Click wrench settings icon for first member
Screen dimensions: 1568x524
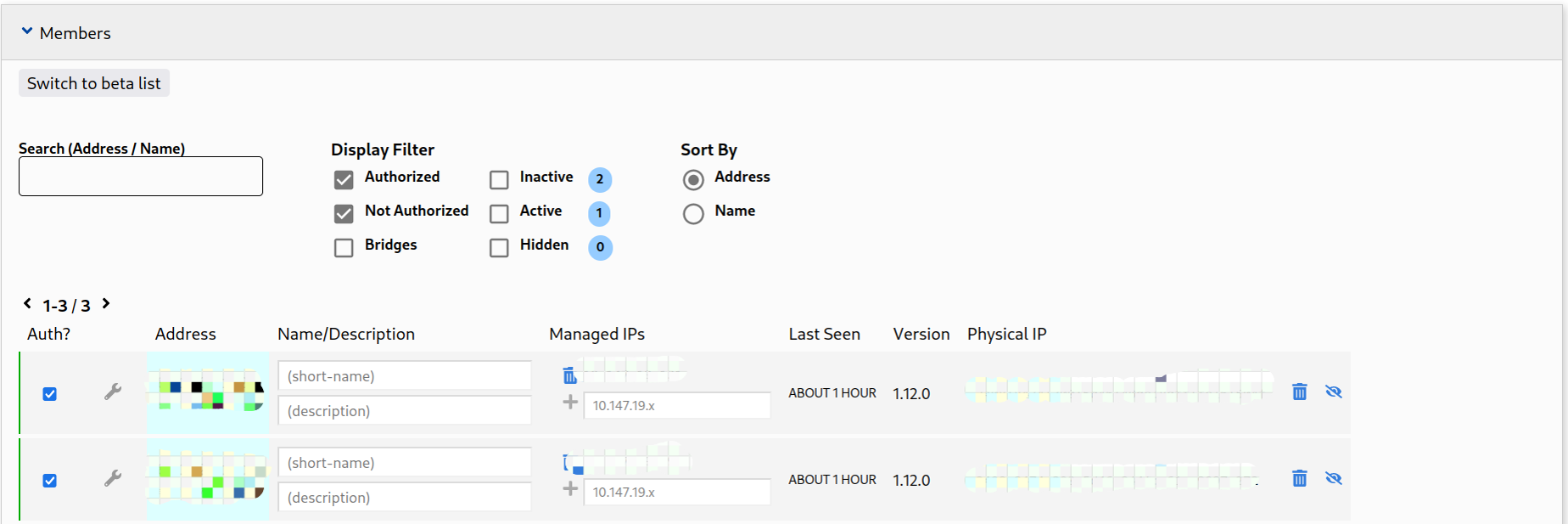113,392
